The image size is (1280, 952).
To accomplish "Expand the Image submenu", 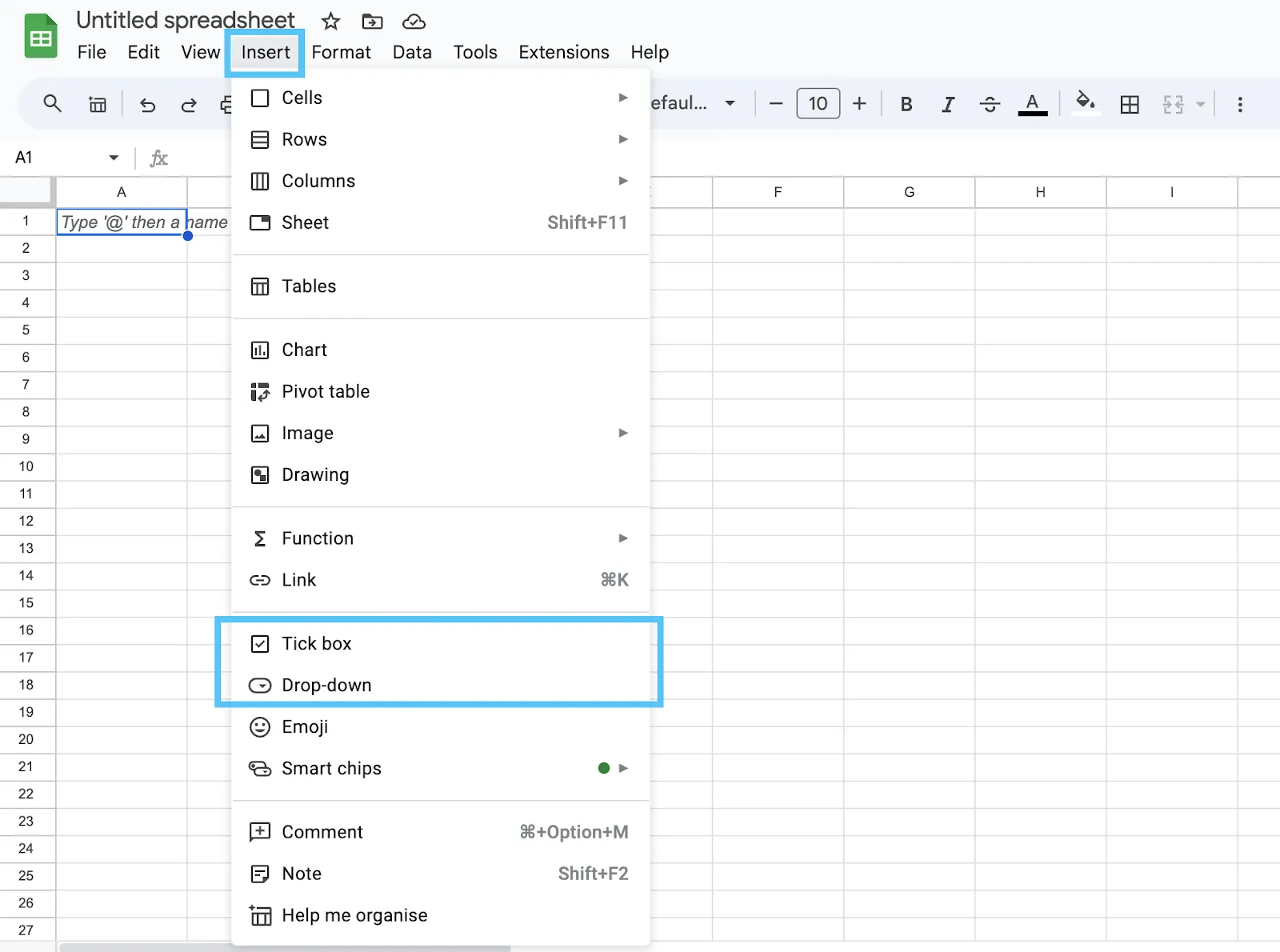I will click(x=441, y=433).
